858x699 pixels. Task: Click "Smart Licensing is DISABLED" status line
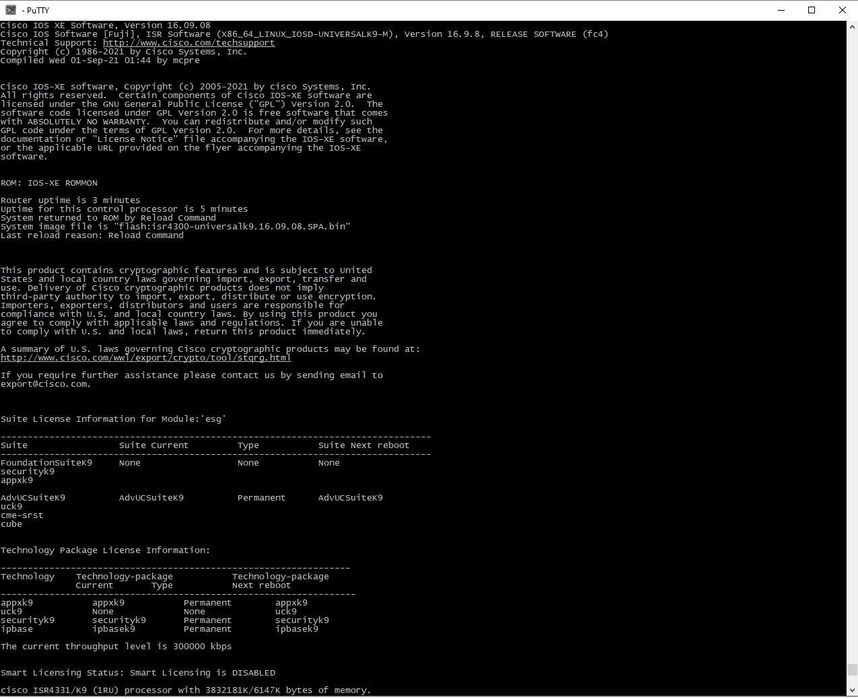point(138,673)
